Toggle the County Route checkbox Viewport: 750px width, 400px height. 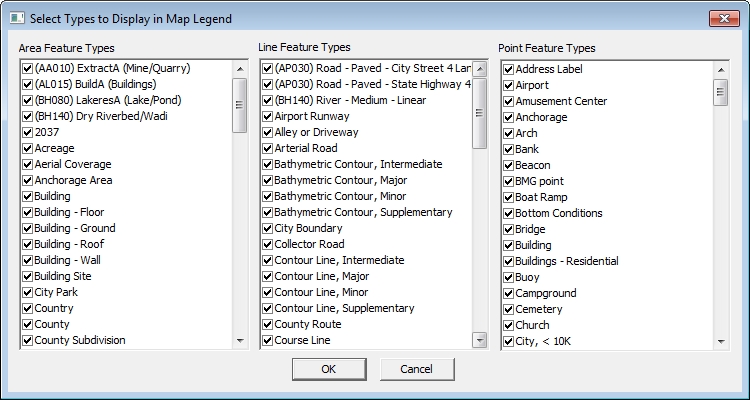click(267, 324)
